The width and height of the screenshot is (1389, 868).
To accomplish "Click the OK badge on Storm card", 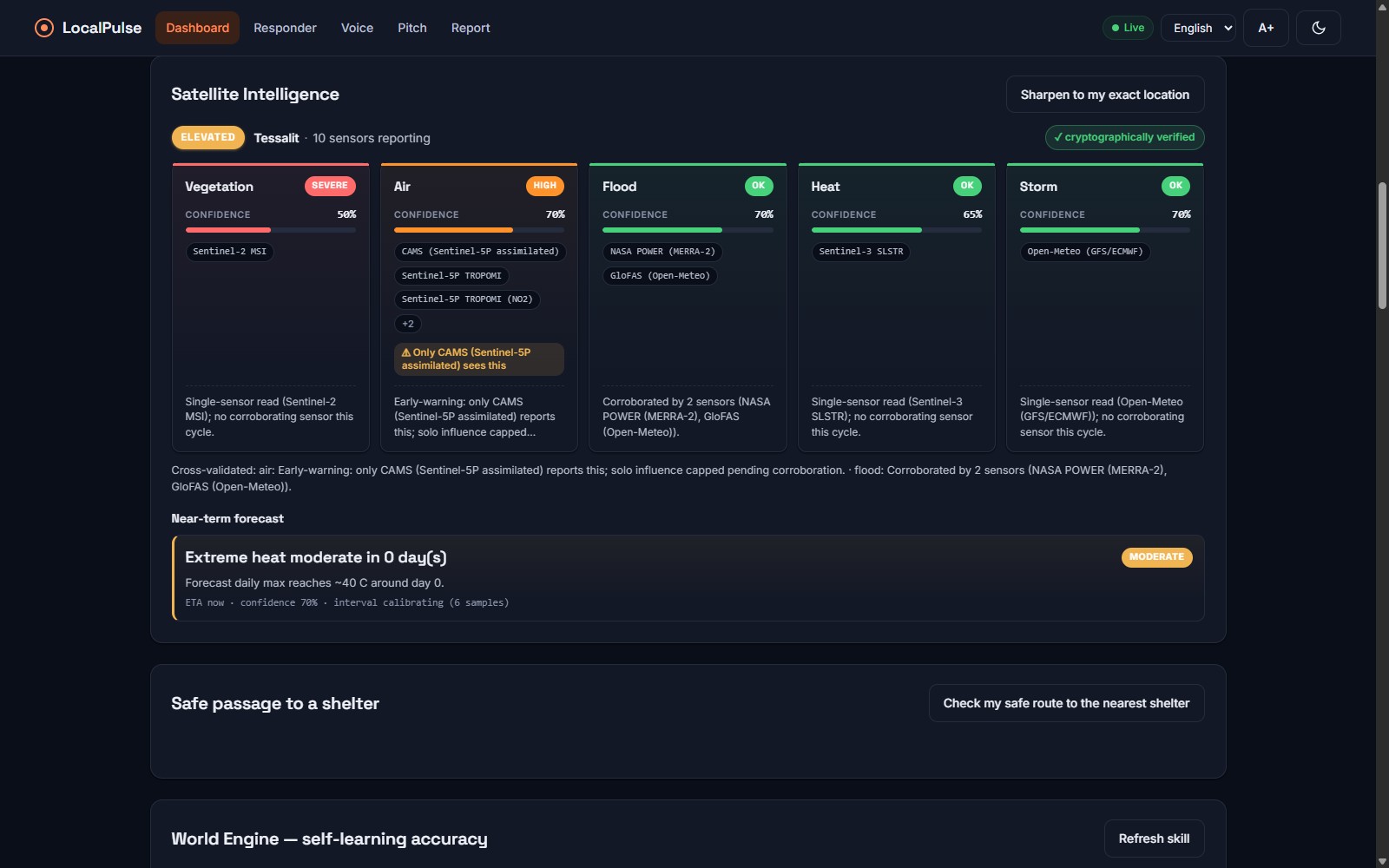I will pos(1175,186).
